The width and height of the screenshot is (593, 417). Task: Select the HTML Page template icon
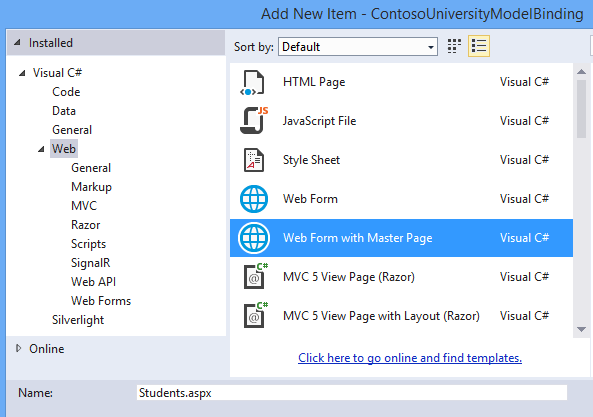pos(253,82)
